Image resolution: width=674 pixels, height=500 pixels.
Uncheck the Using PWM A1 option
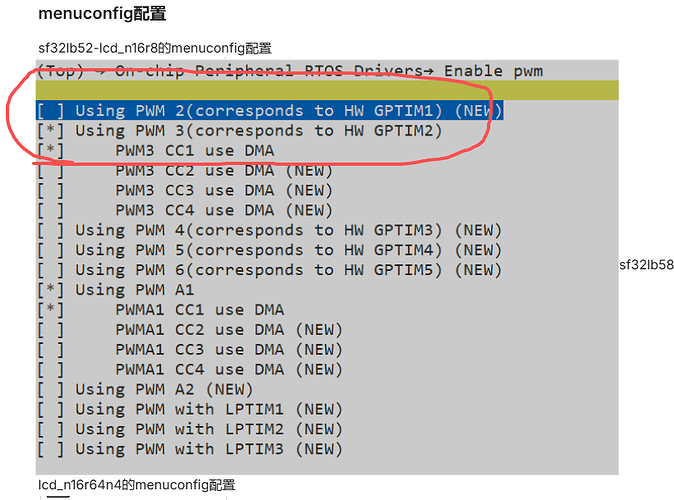pos(51,290)
